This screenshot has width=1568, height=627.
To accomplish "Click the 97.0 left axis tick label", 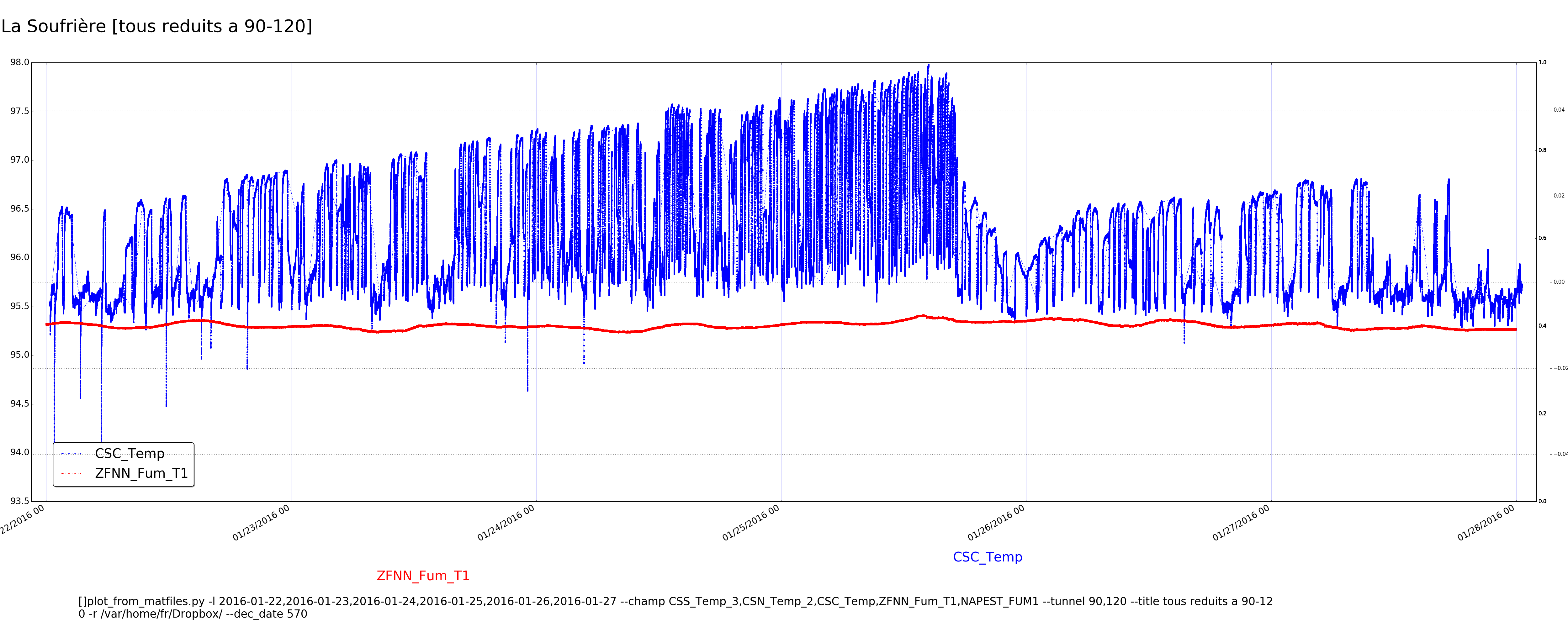I will [x=19, y=160].
